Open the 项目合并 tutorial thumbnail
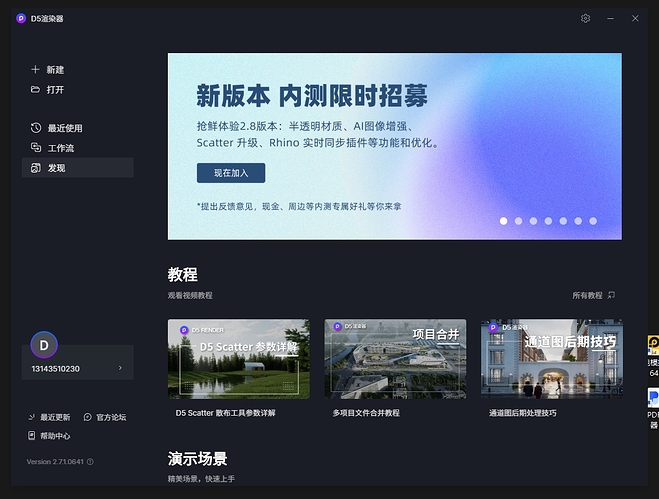 (395, 359)
